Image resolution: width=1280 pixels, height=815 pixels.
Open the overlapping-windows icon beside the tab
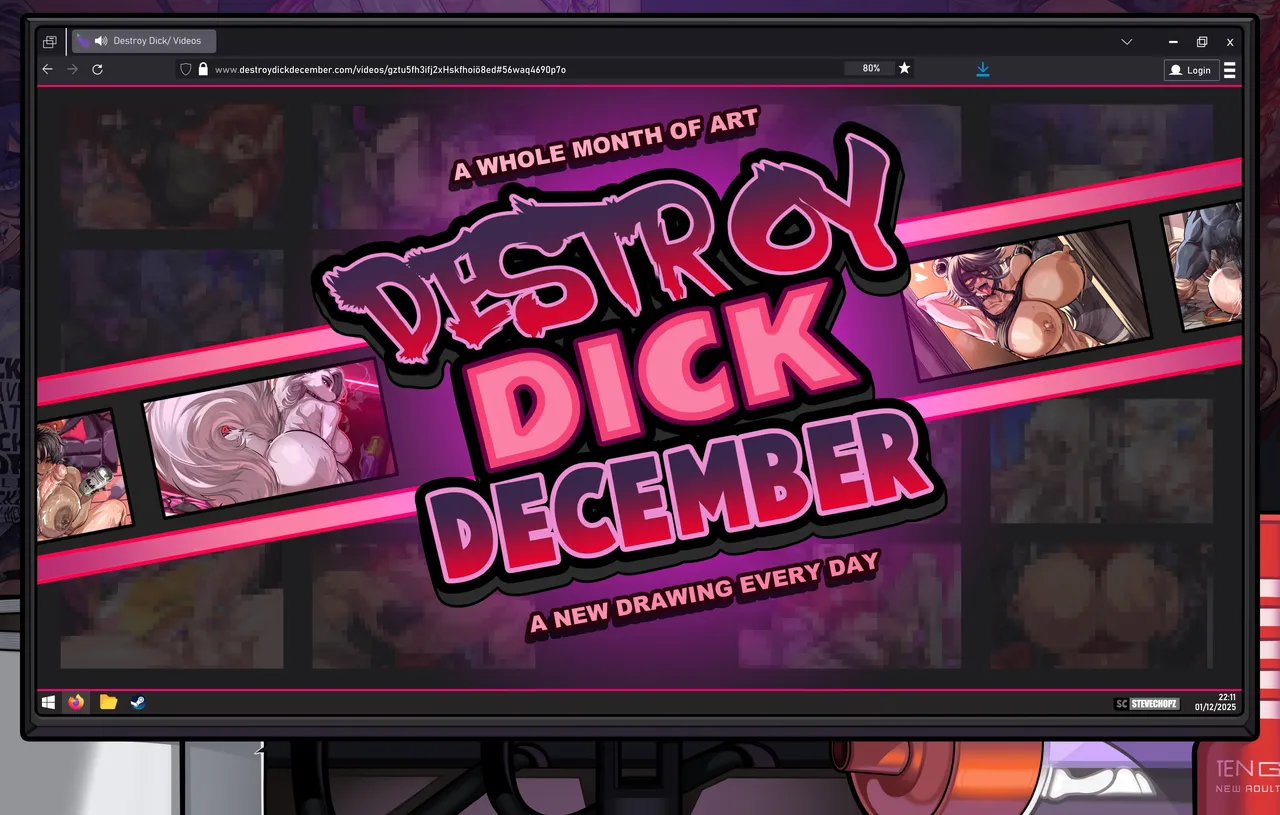click(49, 42)
